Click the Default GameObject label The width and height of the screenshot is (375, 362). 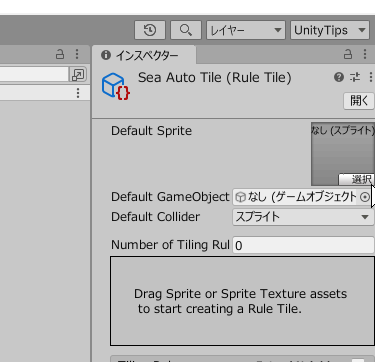click(x=170, y=197)
